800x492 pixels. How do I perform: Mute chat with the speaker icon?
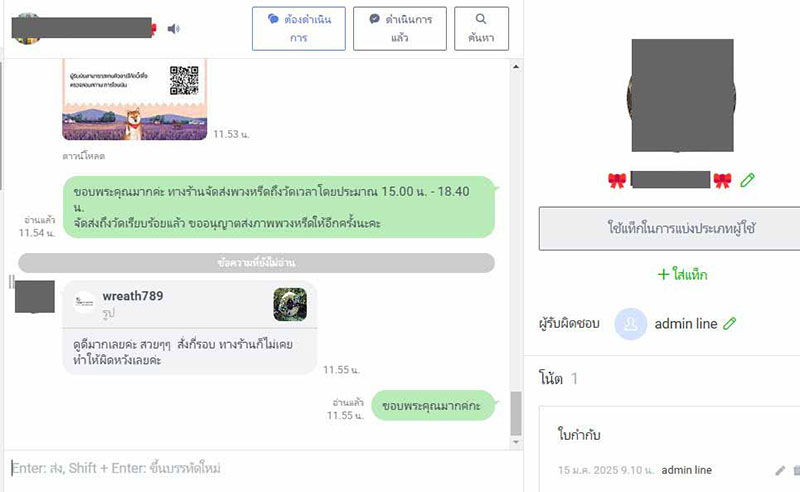pyautogui.click(x=173, y=29)
